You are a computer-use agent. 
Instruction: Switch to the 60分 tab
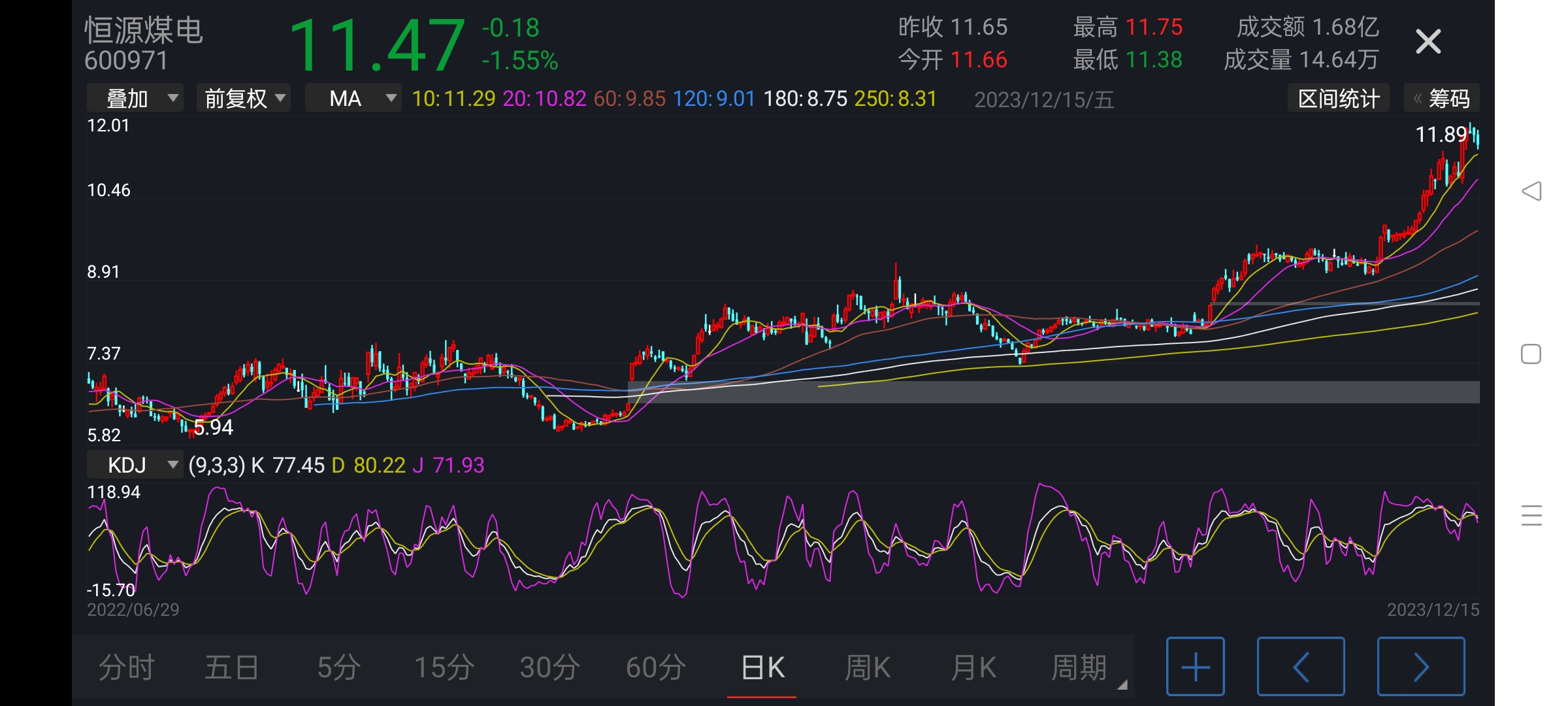pyautogui.click(x=656, y=667)
